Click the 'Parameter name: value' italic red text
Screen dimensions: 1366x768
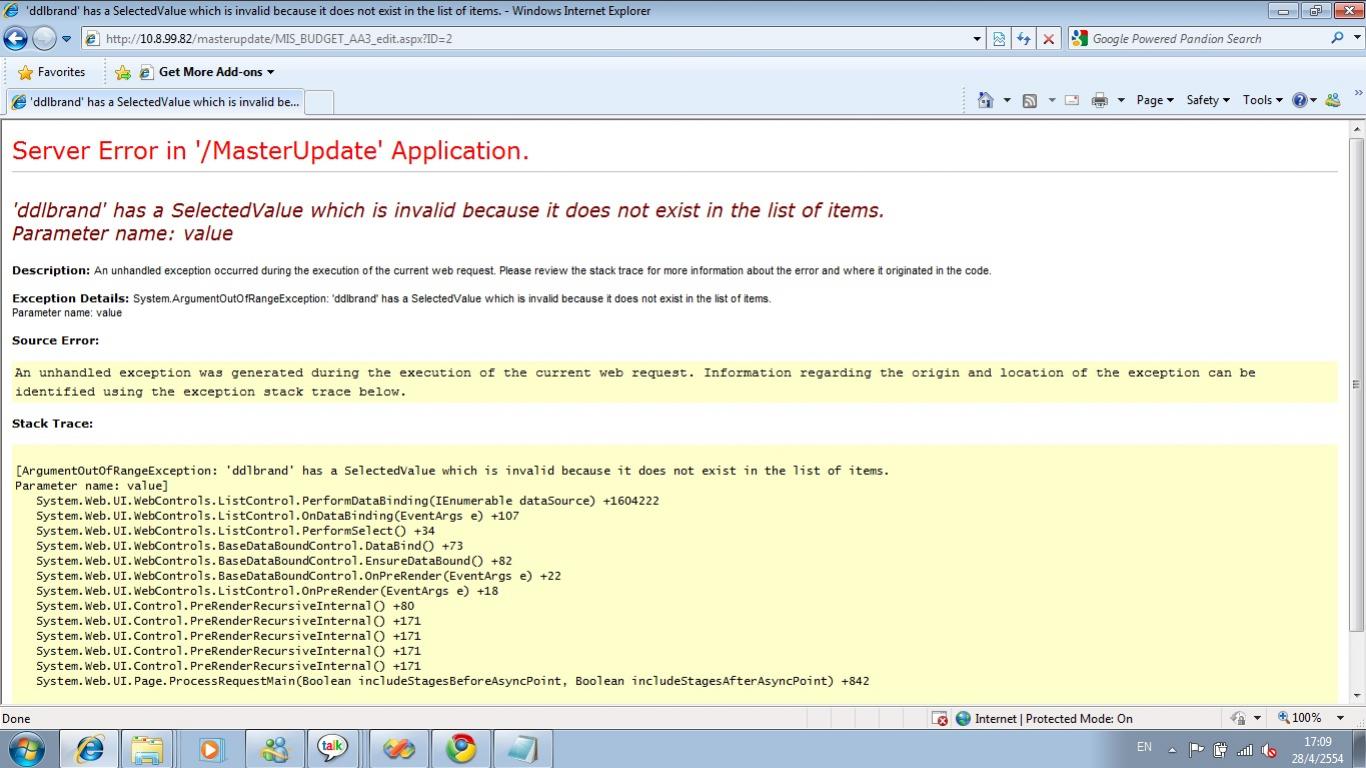click(122, 234)
